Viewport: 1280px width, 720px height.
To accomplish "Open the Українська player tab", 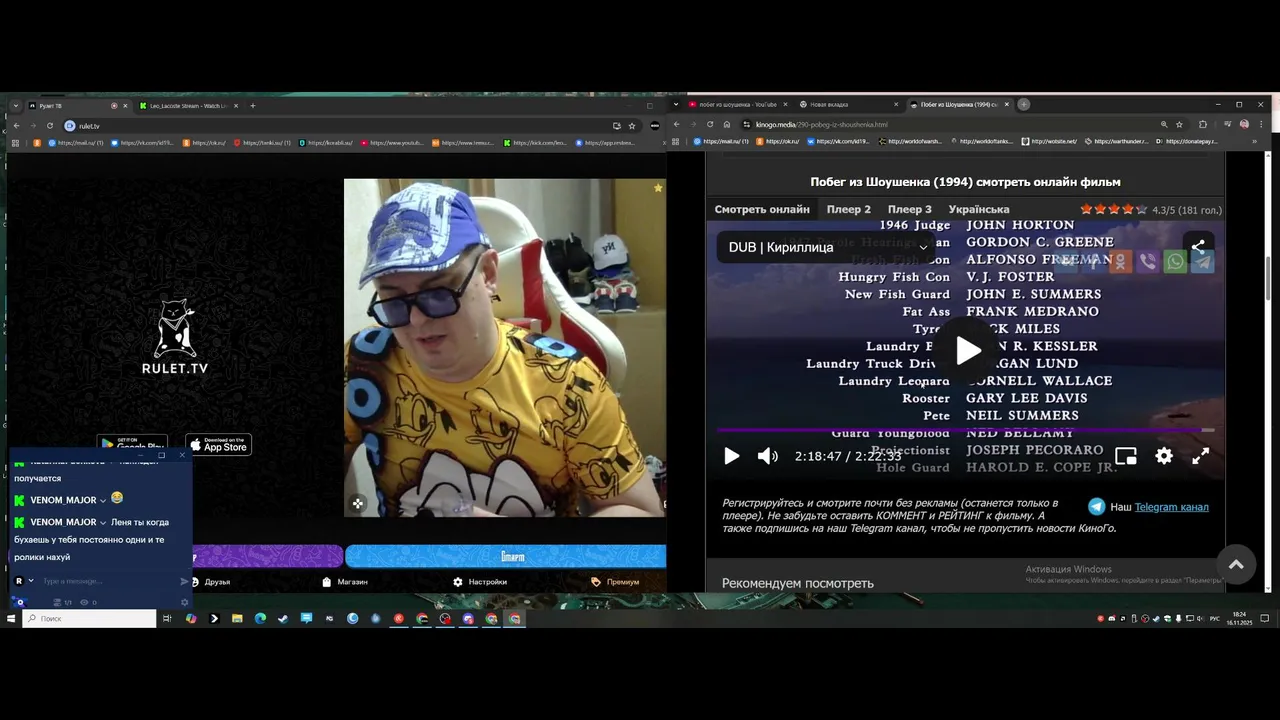I will (979, 209).
